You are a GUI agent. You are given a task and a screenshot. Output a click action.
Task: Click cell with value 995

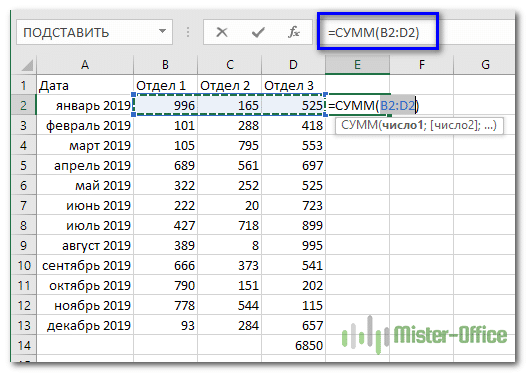pos(293,245)
